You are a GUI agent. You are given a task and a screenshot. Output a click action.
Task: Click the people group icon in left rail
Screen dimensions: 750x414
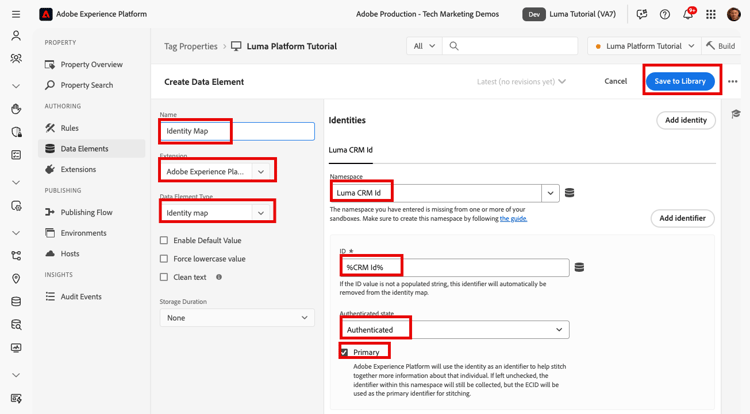16,58
